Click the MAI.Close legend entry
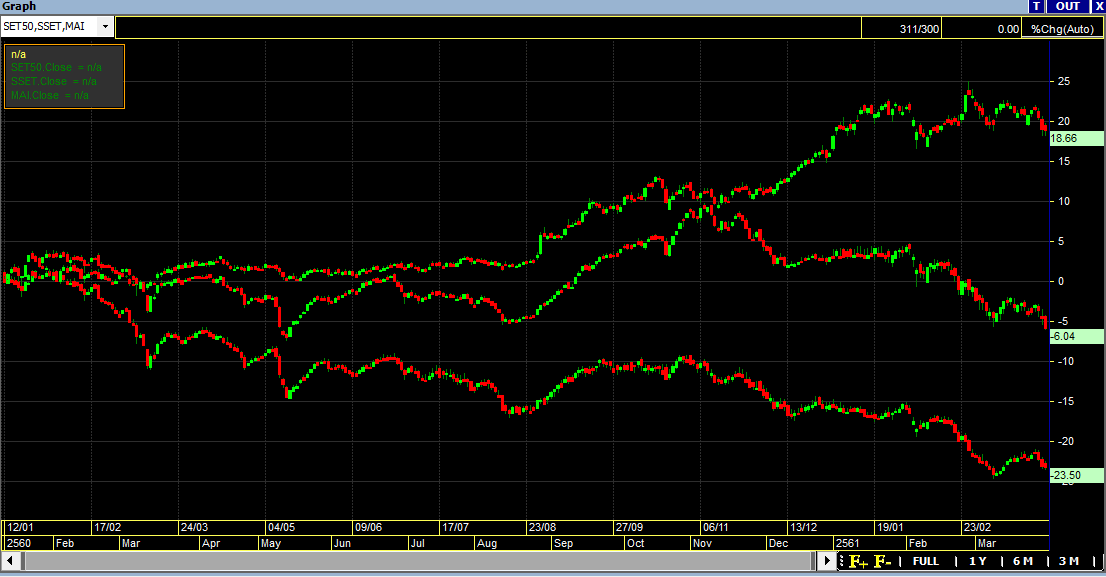This screenshot has height=577, width=1106. pyautogui.click(x=49, y=95)
